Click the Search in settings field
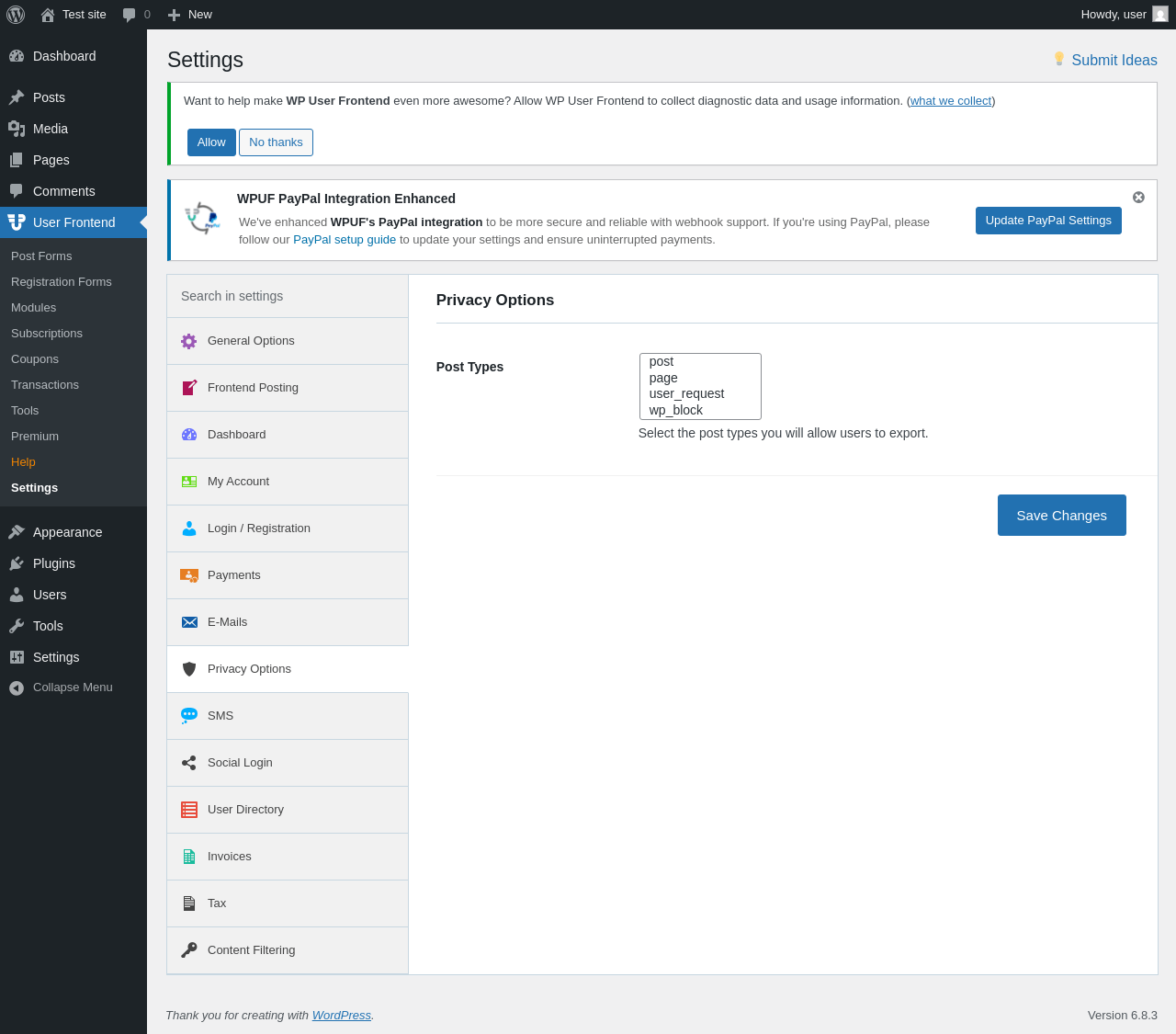The image size is (1176, 1034). [288, 296]
